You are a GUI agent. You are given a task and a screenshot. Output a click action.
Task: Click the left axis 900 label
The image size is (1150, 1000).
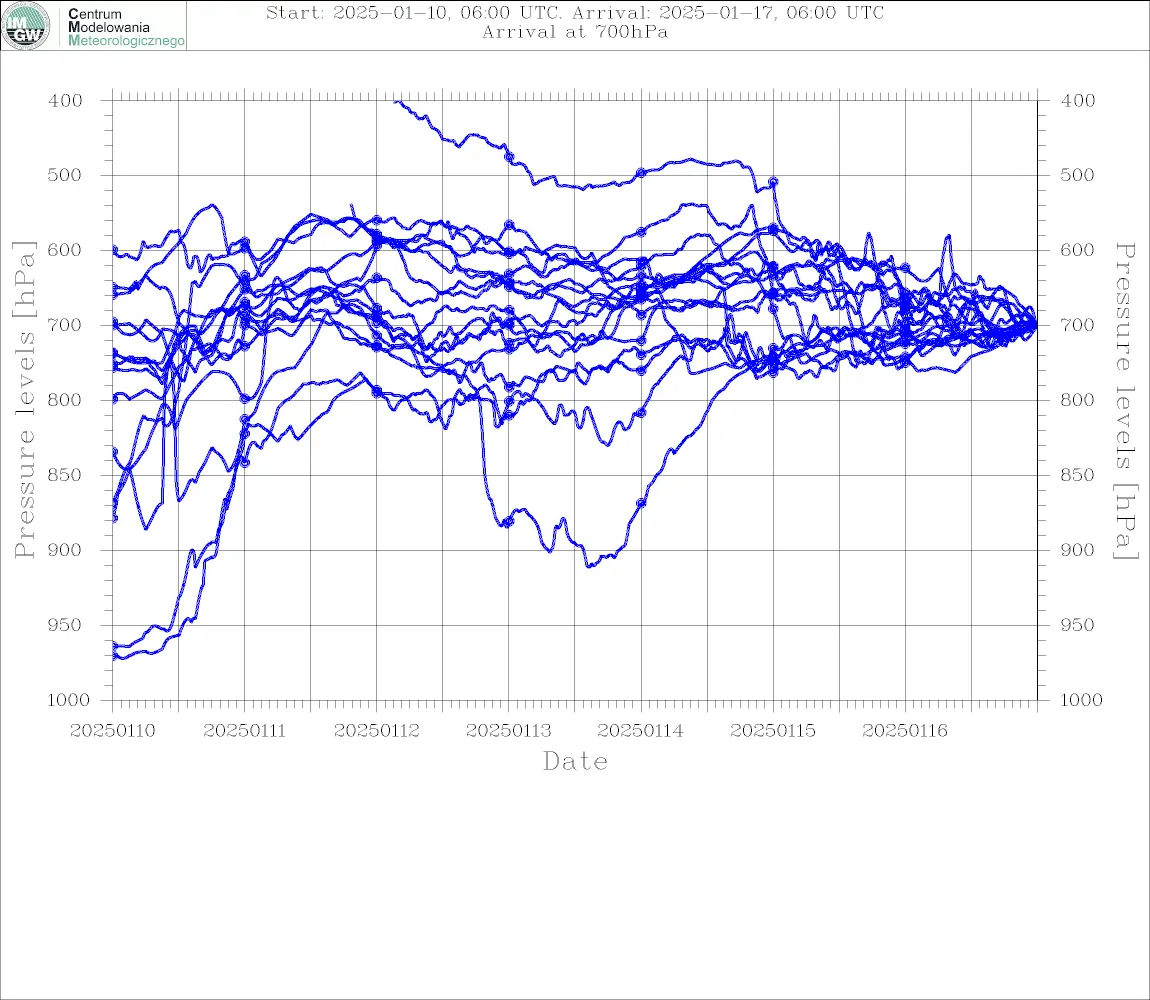[65, 550]
